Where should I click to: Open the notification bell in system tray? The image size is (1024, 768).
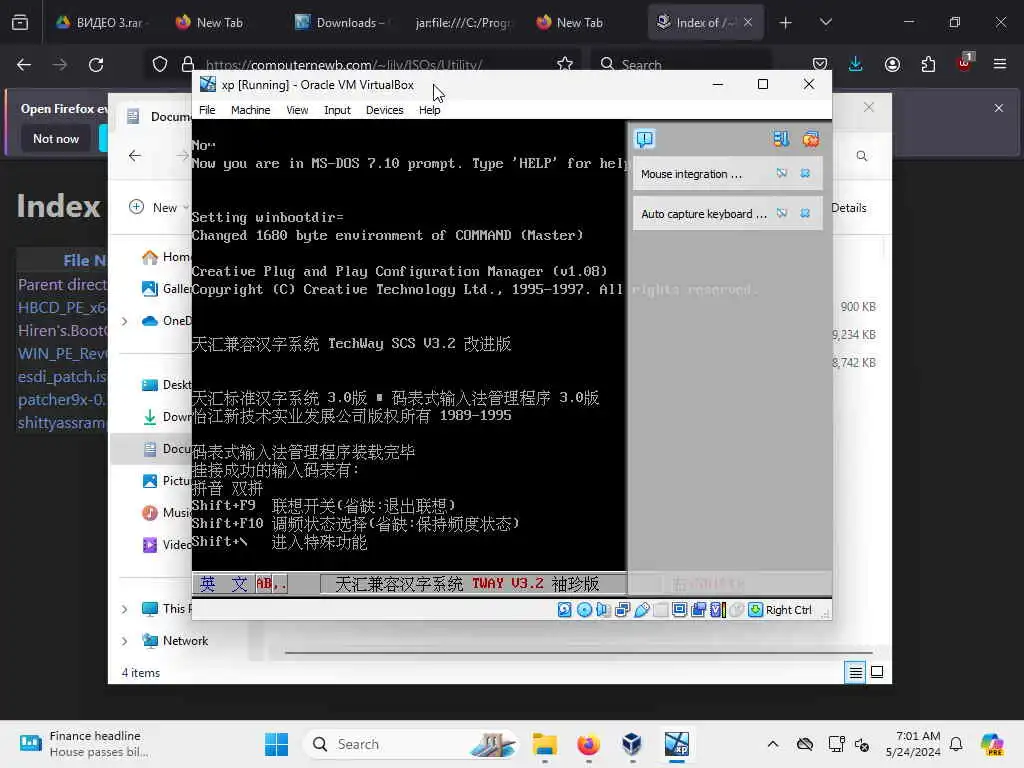coord(956,744)
